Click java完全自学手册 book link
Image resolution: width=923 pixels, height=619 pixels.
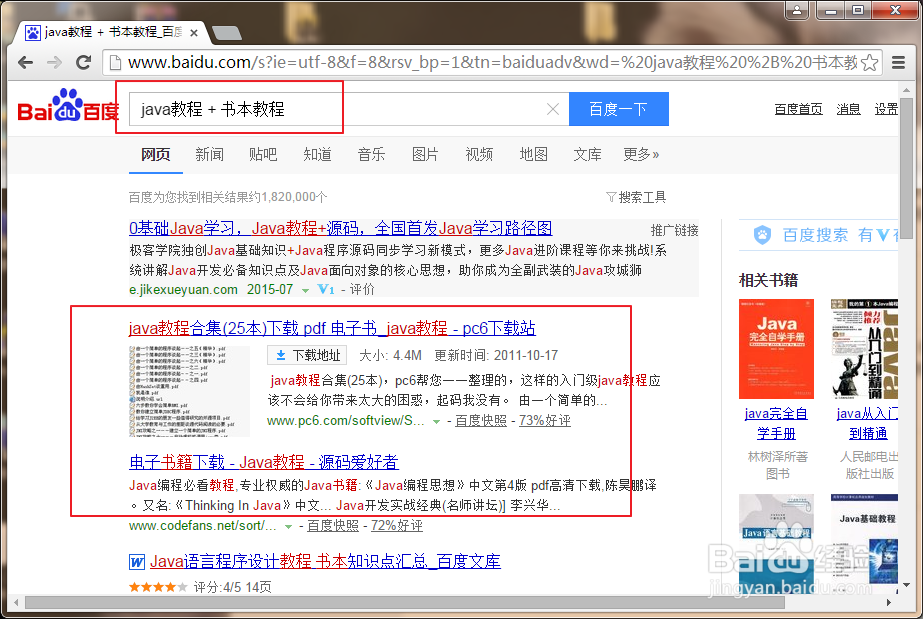click(x=776, y=424)
